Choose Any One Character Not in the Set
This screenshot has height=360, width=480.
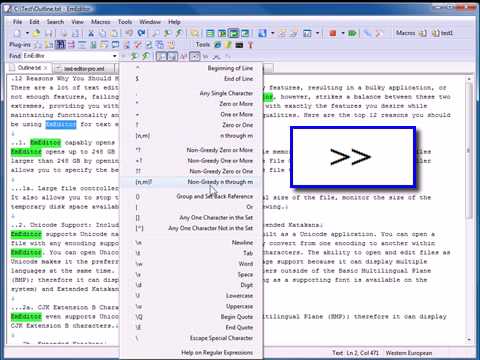point(192,228)
